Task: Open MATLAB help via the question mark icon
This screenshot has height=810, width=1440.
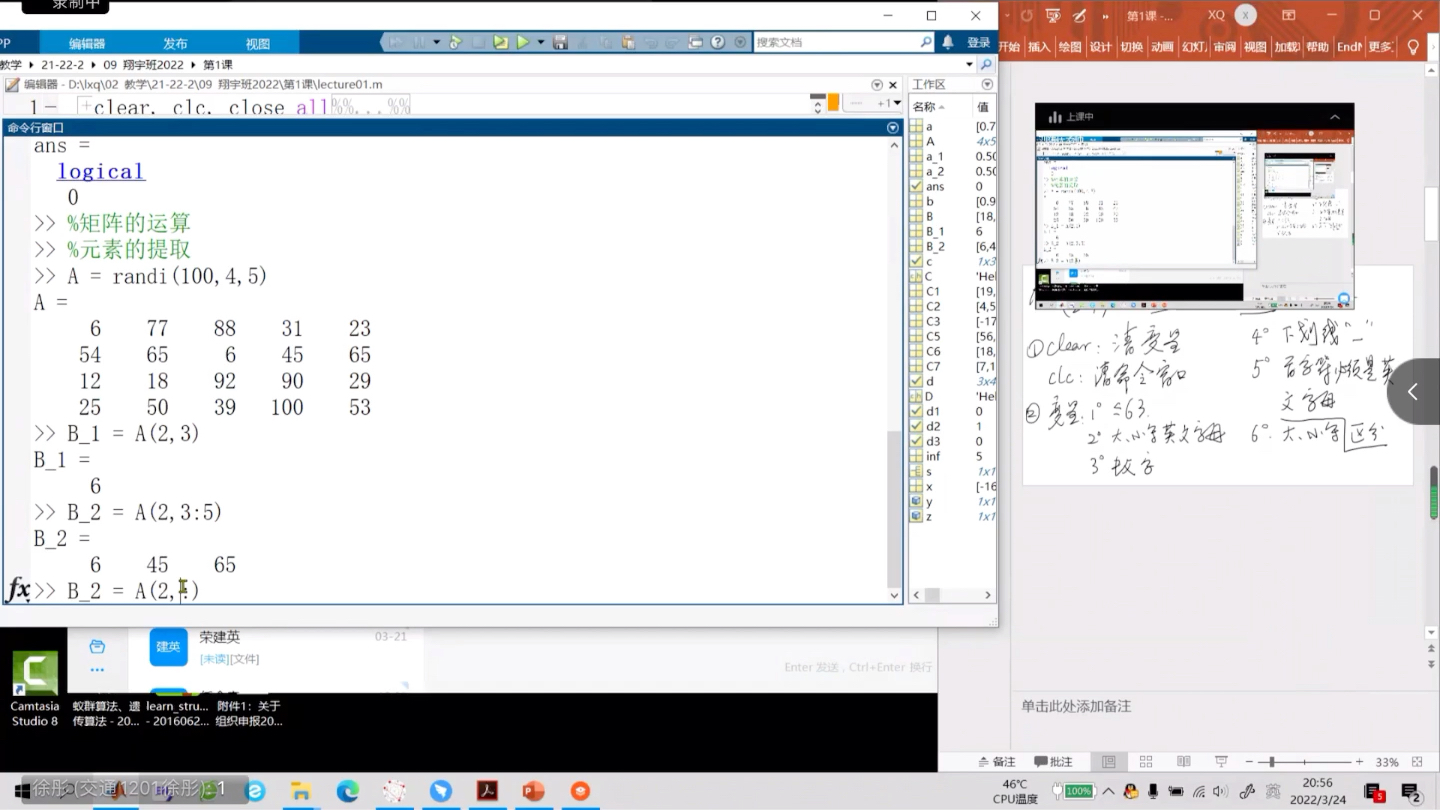Action: coord(717,42)
